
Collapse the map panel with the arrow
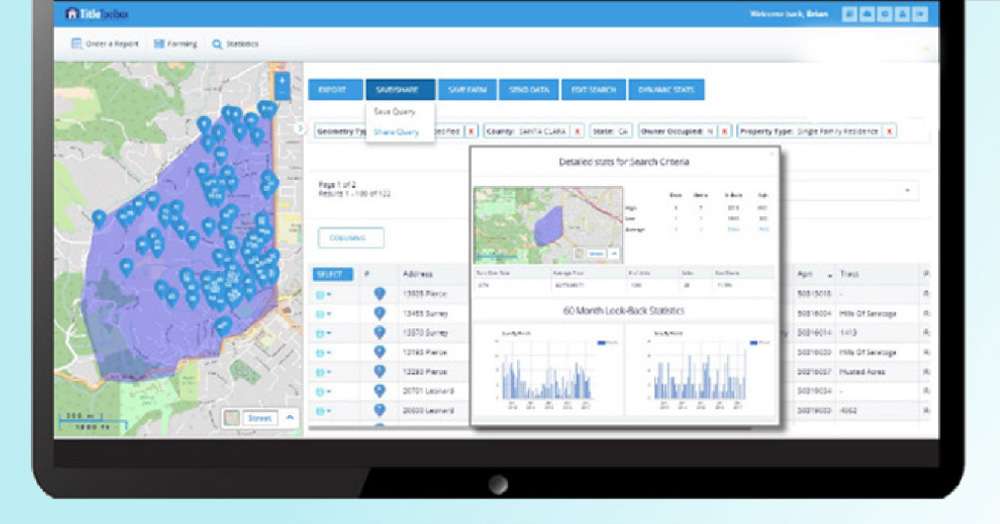click(300, 128)
